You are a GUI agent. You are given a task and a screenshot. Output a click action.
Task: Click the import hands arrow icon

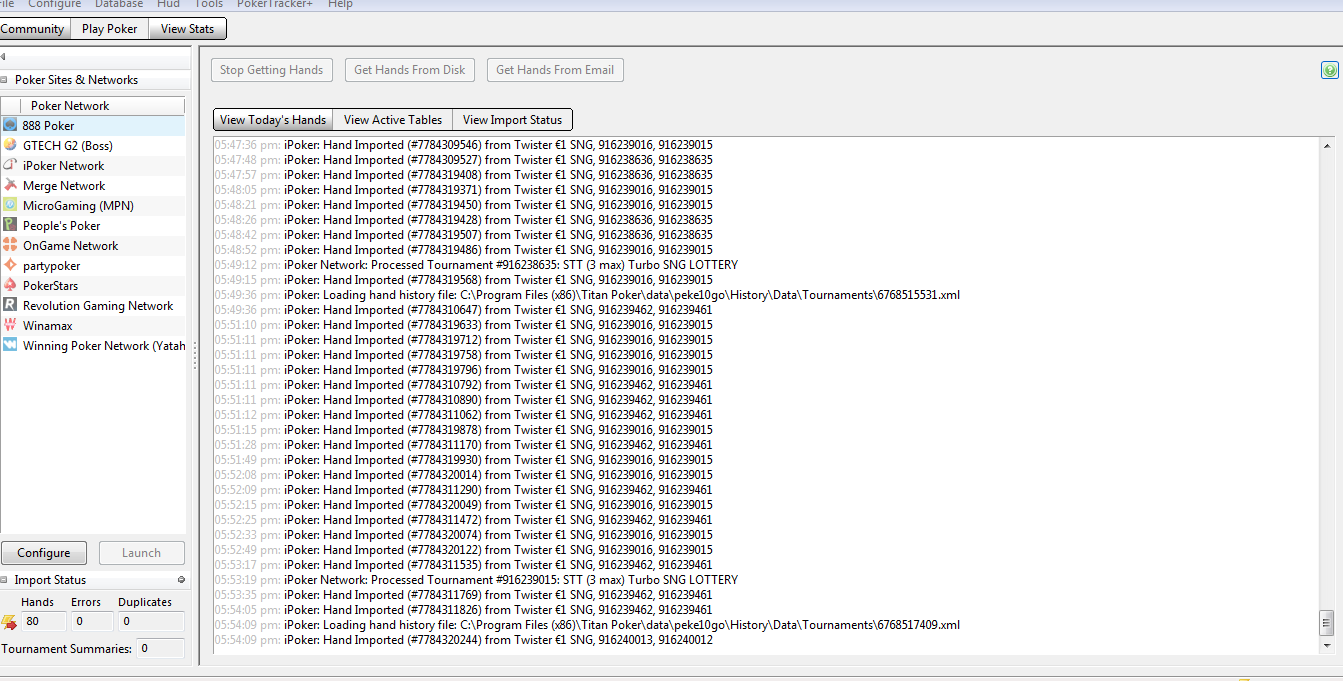[9, 622]
